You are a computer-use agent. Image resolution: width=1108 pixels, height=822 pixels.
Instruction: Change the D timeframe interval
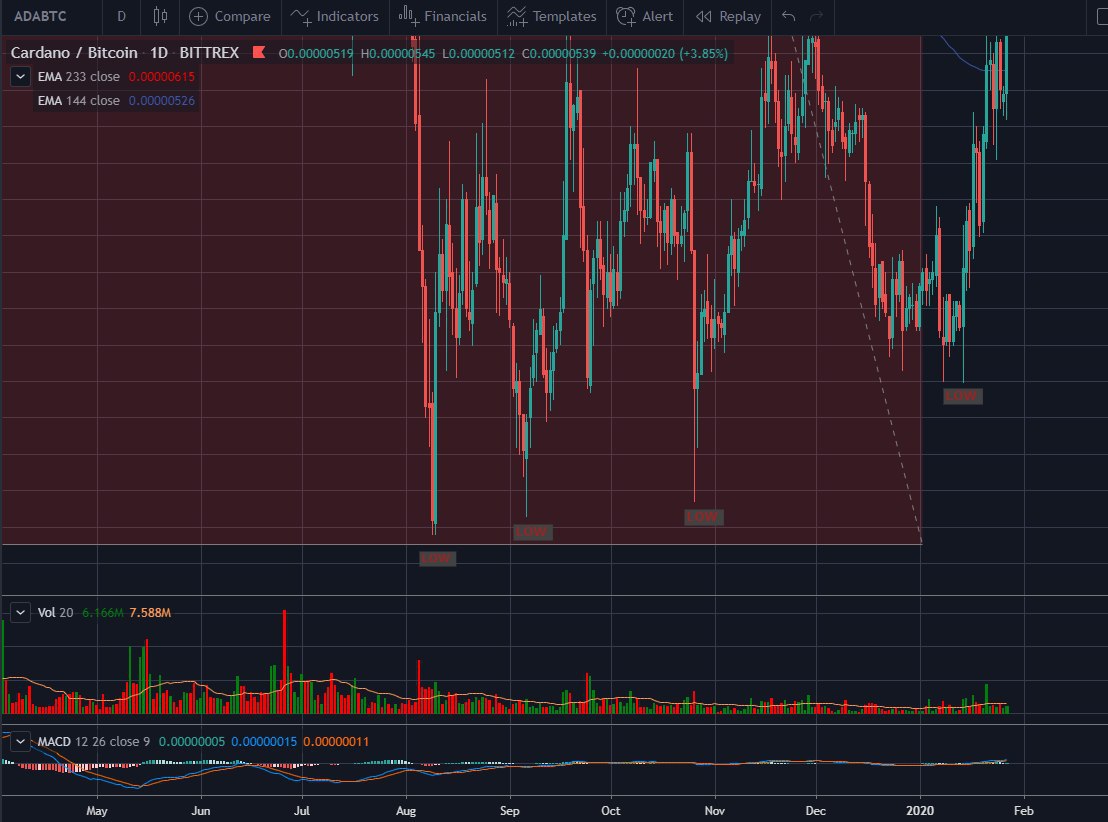[122, 16]
